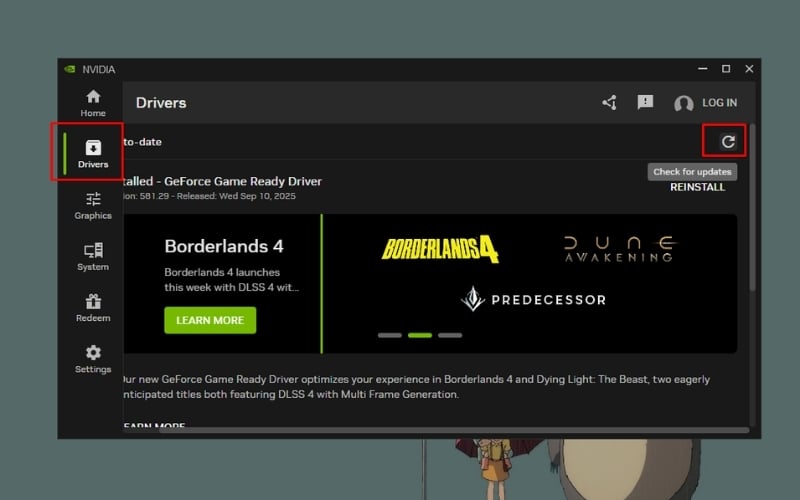Select the first carousel slide indicator

390,335
